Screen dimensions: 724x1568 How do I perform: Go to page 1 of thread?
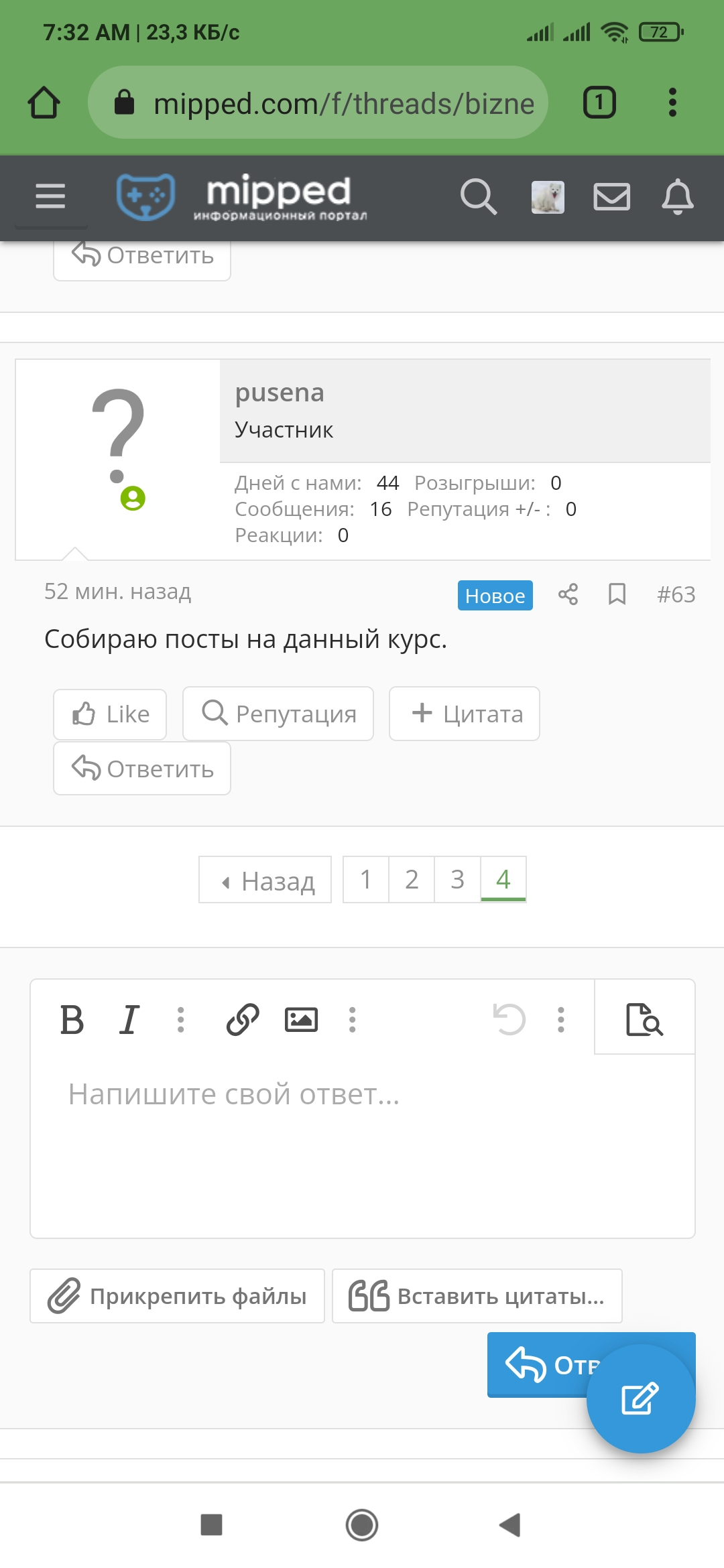(x=366, y=879)
